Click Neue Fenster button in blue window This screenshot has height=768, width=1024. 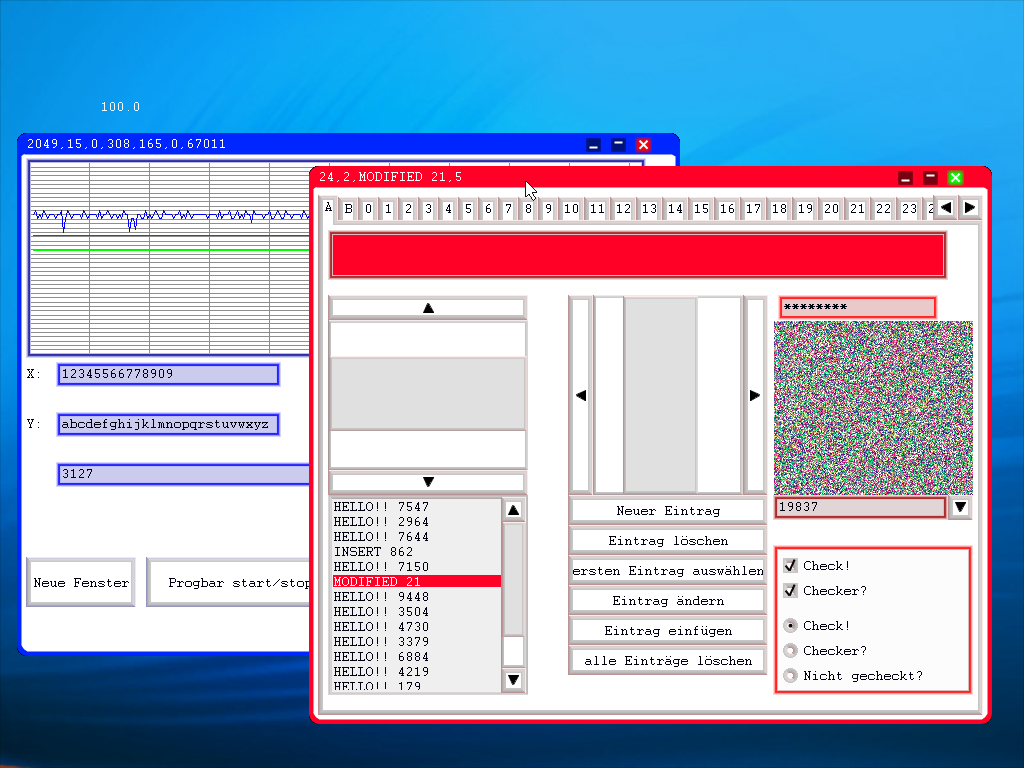pos(81,583)
